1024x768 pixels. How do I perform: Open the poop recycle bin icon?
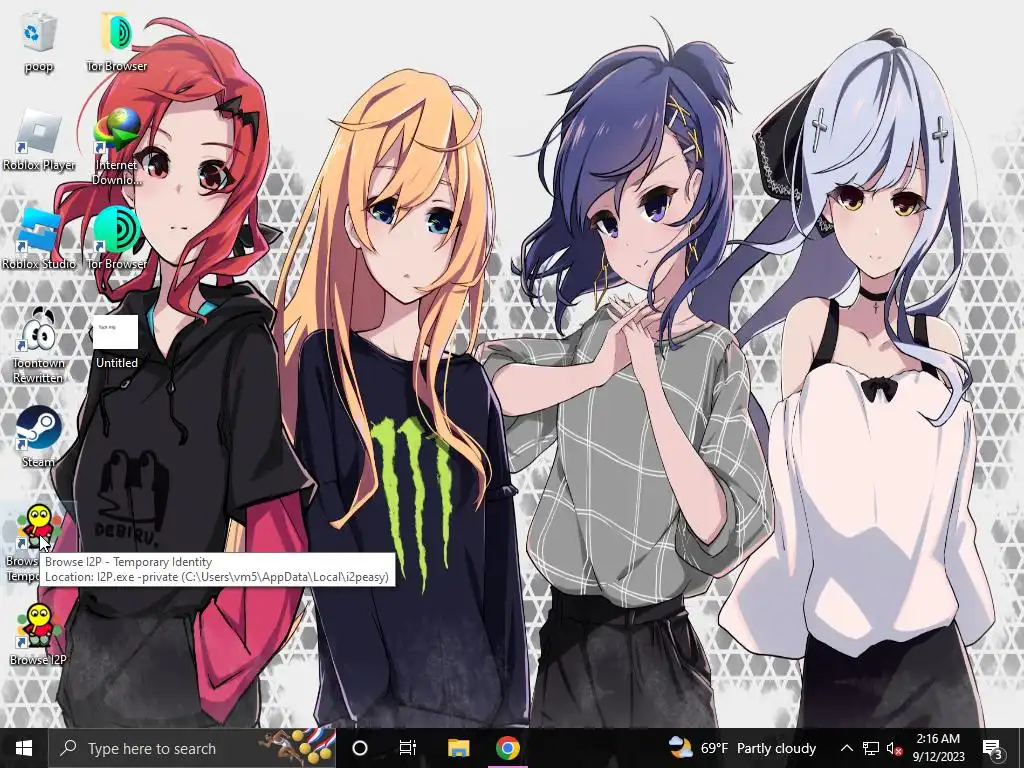[x=39, y=42]
